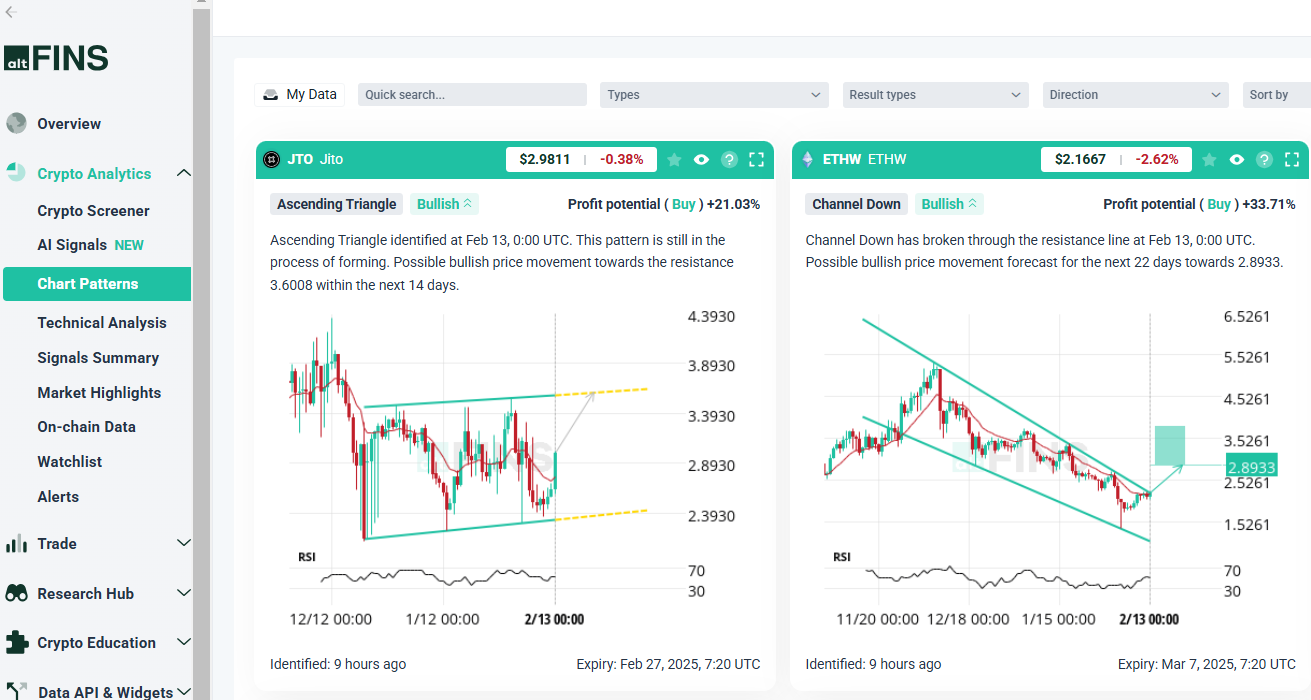Go to Technical Analysis in sidebar

pos(102,323)
